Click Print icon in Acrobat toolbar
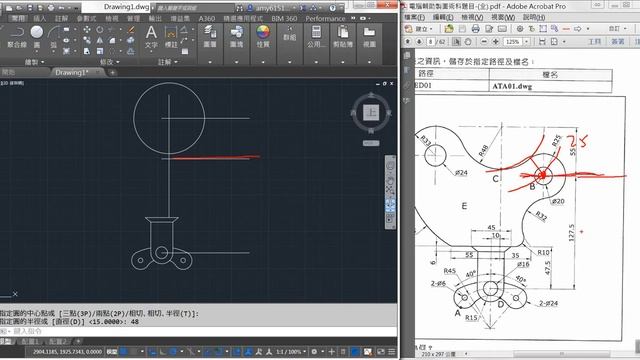Image resolution: width=640 pixels, height=360 pixels. 475,29
